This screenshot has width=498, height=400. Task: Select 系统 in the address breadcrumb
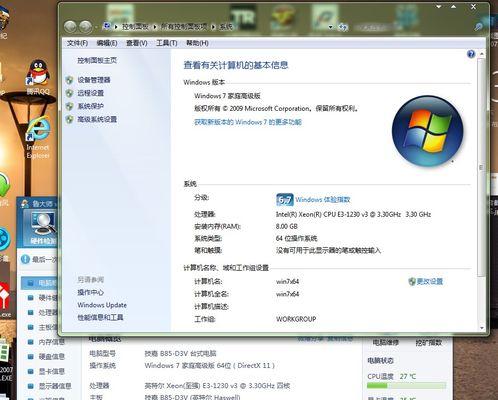coord(226,27)
